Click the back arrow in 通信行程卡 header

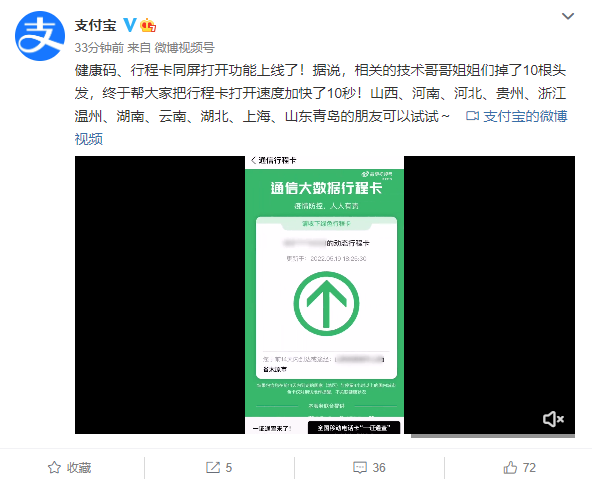253,160
